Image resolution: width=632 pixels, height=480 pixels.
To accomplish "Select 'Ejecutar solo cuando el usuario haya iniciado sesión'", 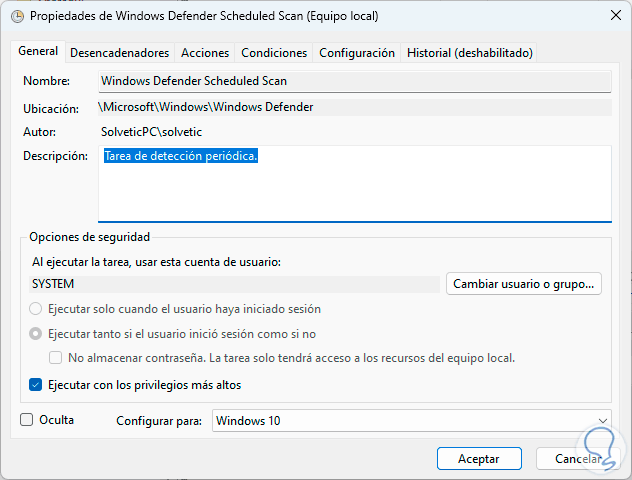I will pos(37,309).
